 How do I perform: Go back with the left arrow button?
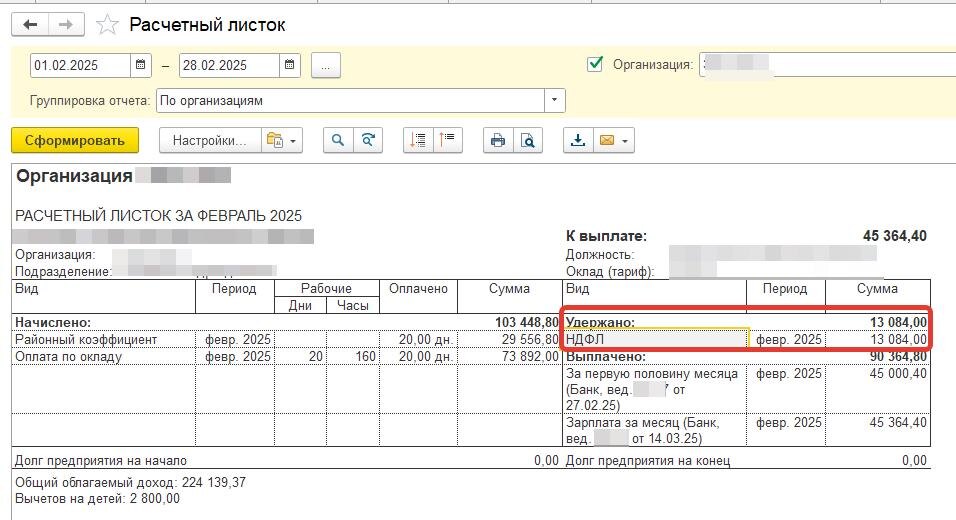(30, 24)
